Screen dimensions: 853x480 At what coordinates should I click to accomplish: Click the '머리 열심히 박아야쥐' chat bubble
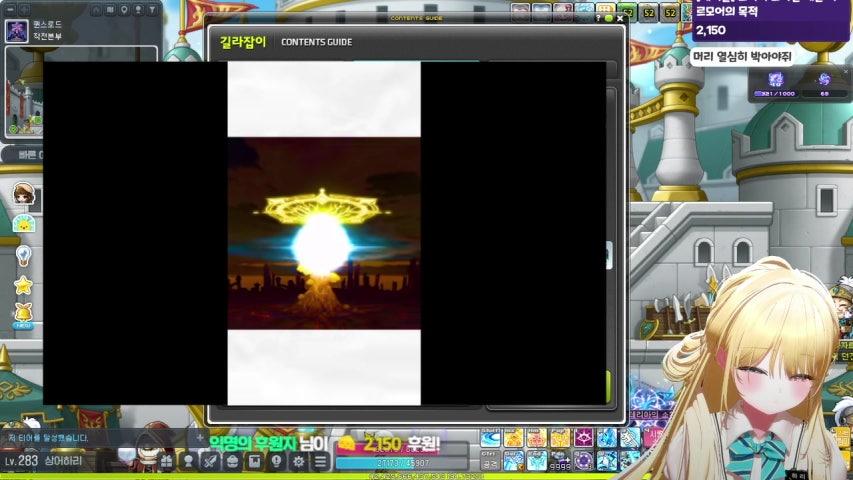[743, 57]
